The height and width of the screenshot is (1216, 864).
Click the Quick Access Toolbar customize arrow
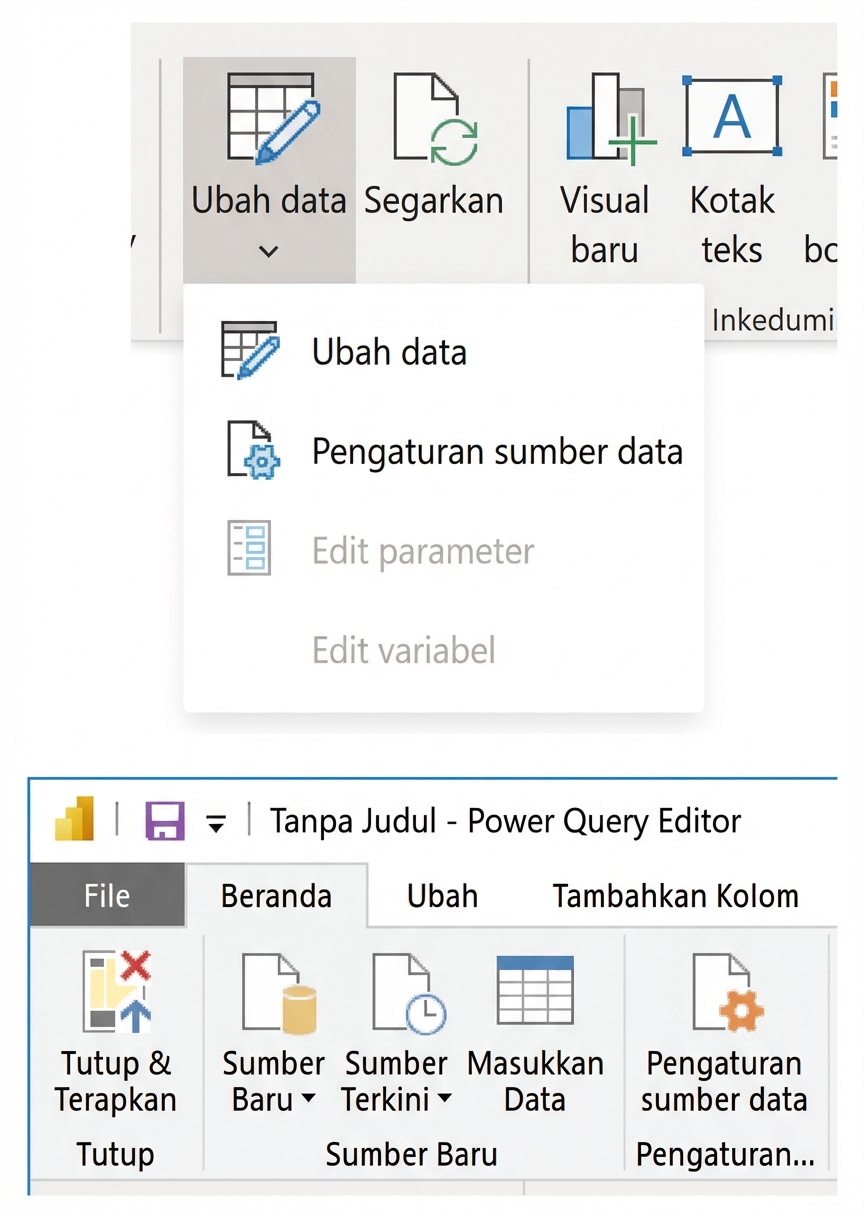(213, 820)
